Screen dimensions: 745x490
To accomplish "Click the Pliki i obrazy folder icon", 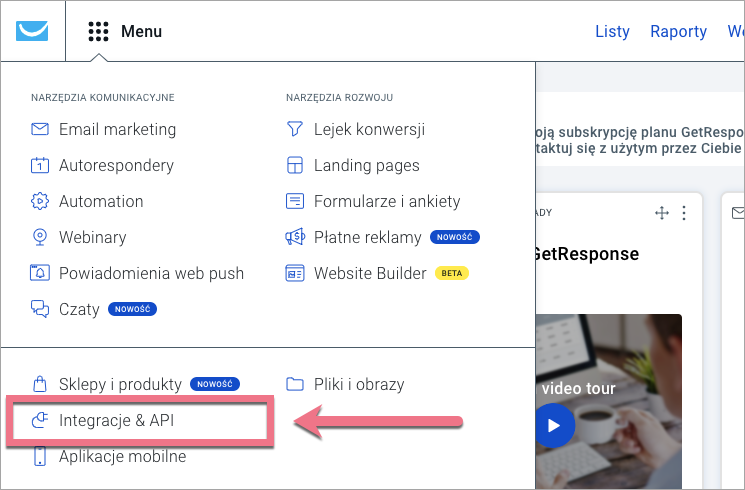I will click(295, 384).
